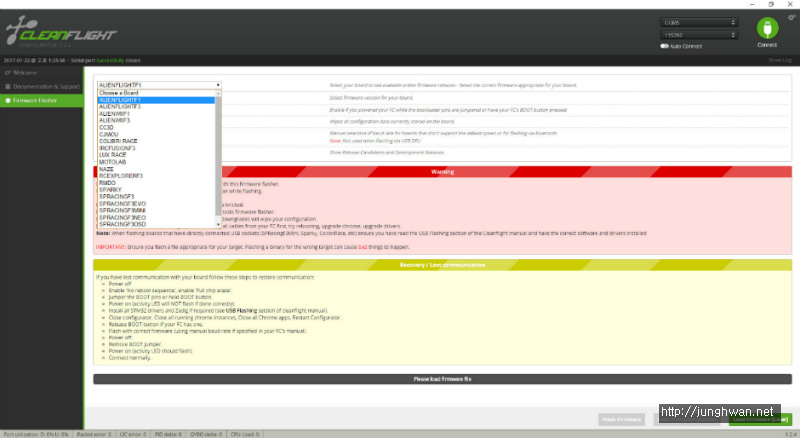
Task: Open the 115200 baud rate dropdown
Action: 698,35
